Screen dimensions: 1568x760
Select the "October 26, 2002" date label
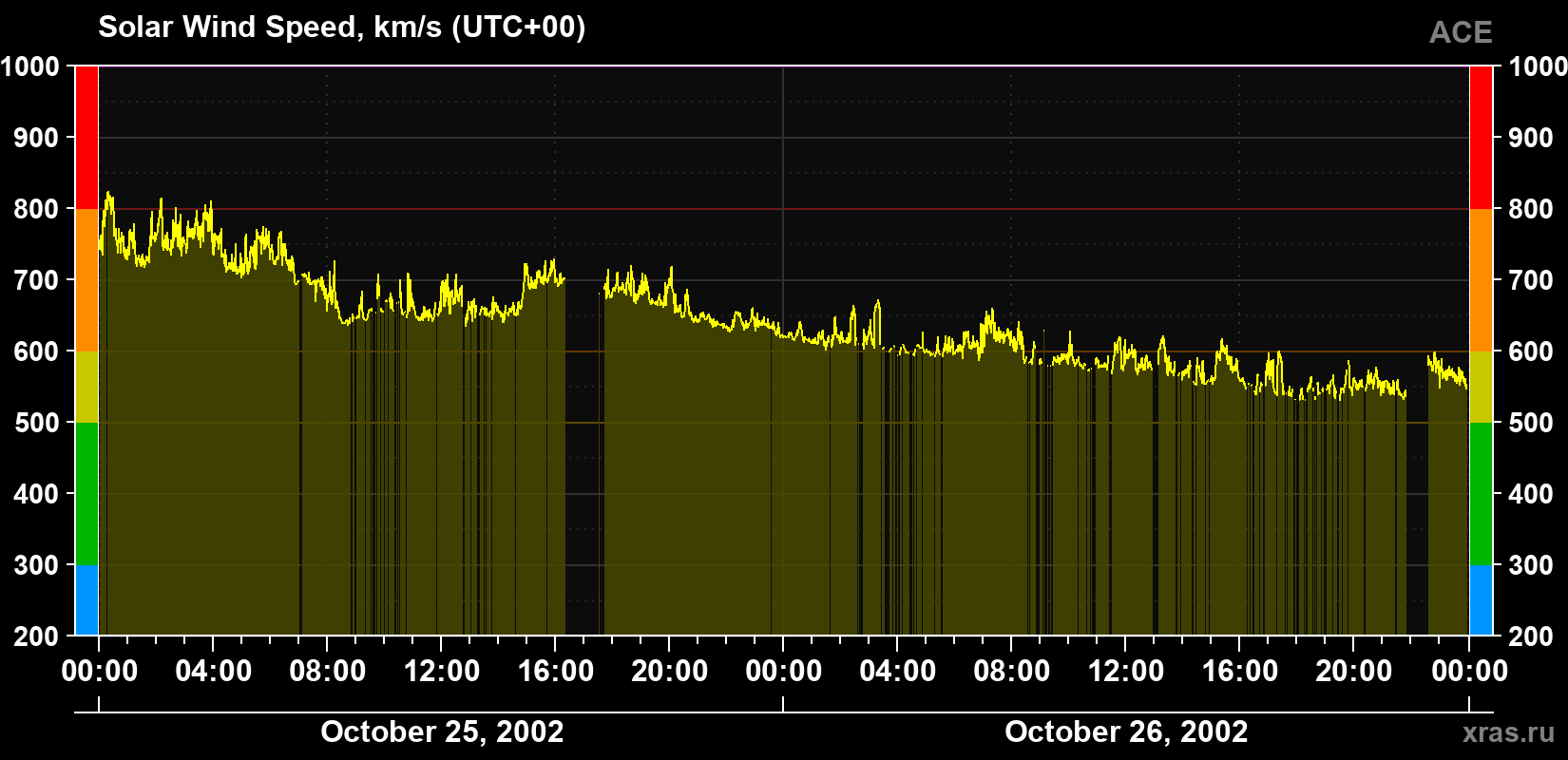click(1126, 731)
